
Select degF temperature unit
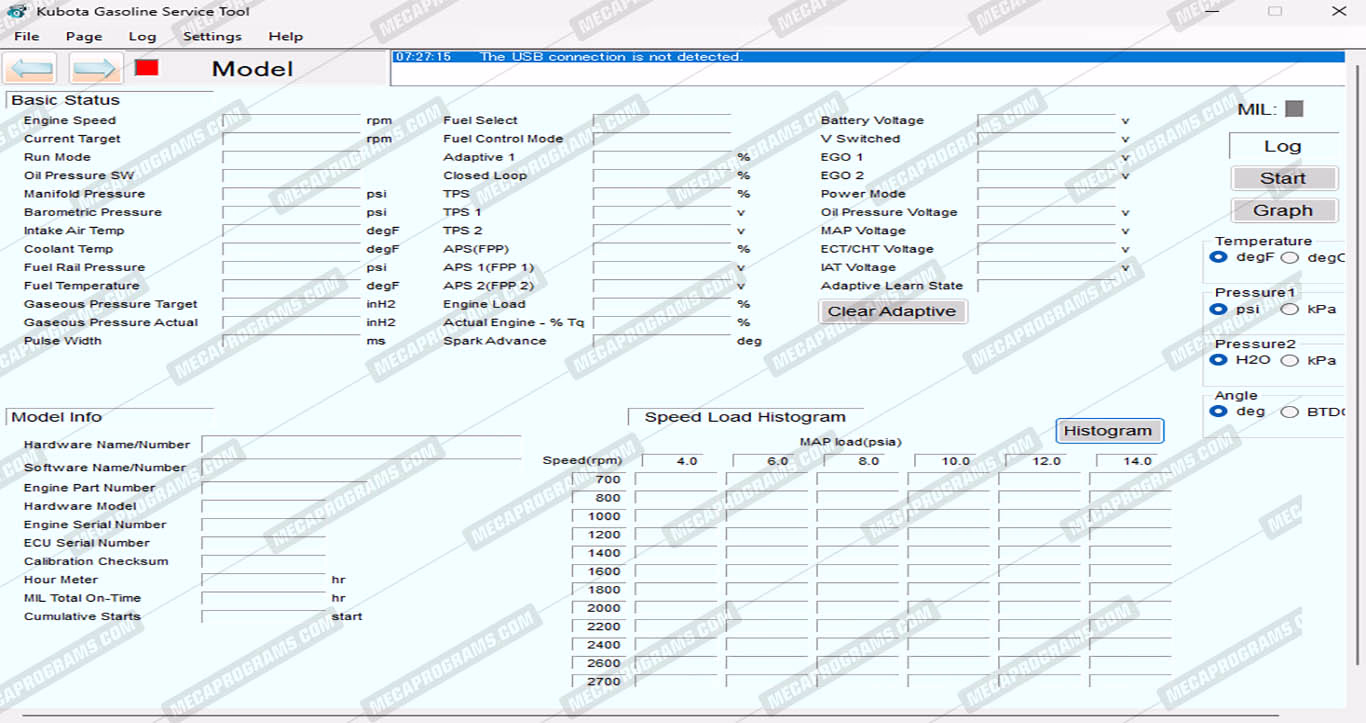pos(1218,257)
